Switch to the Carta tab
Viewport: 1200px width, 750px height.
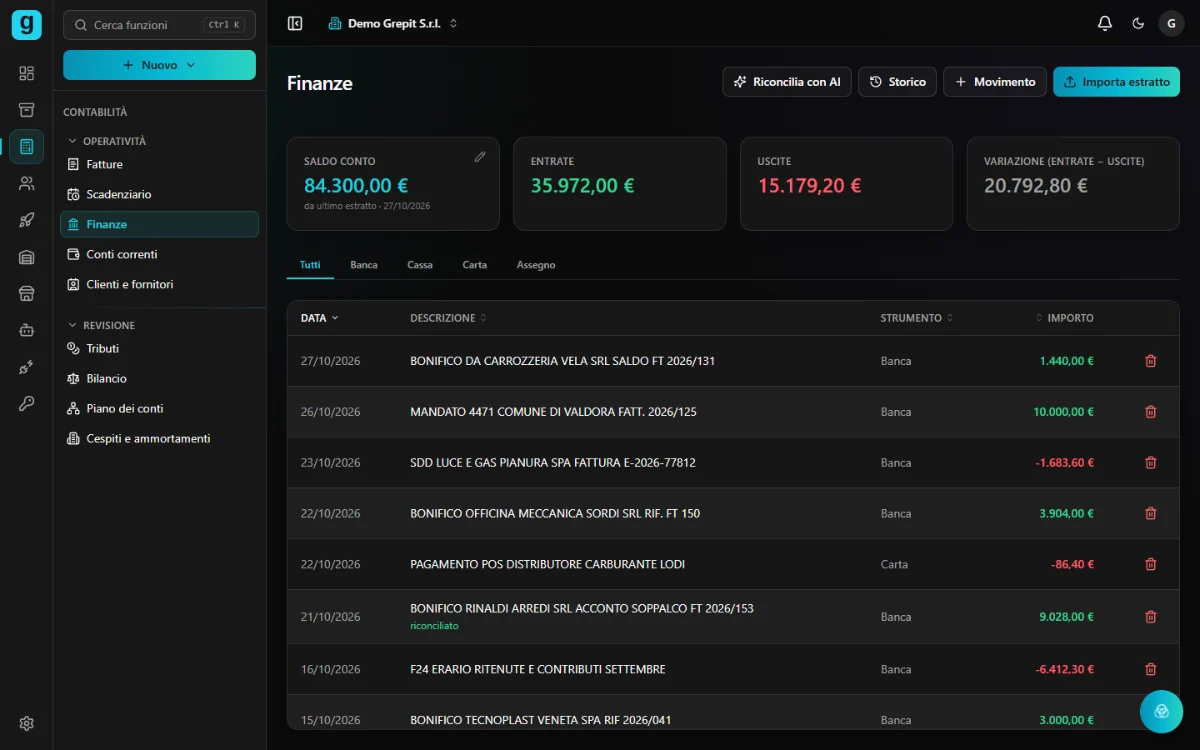474,265
